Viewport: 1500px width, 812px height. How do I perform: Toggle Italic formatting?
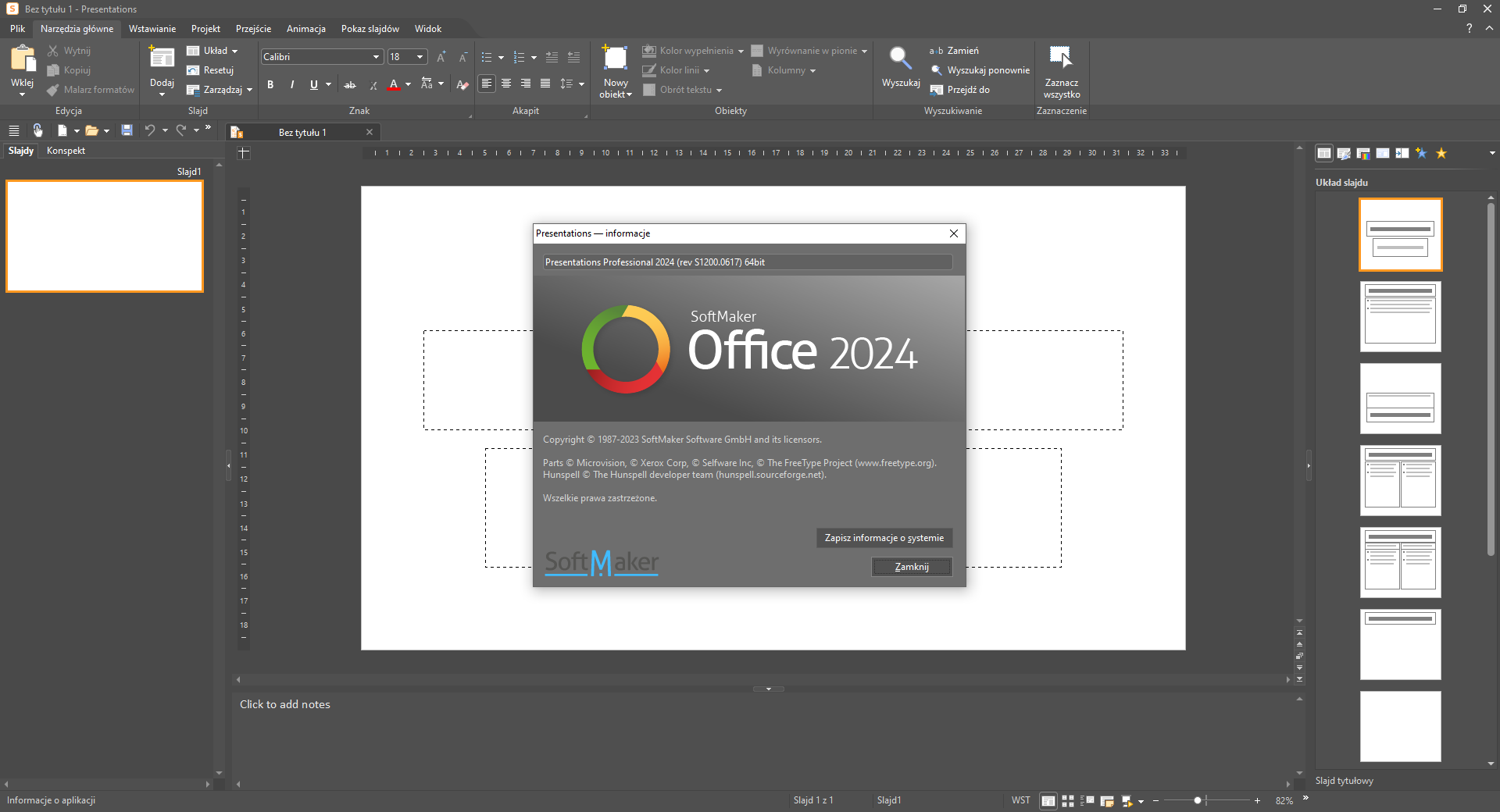click(292, 84)
